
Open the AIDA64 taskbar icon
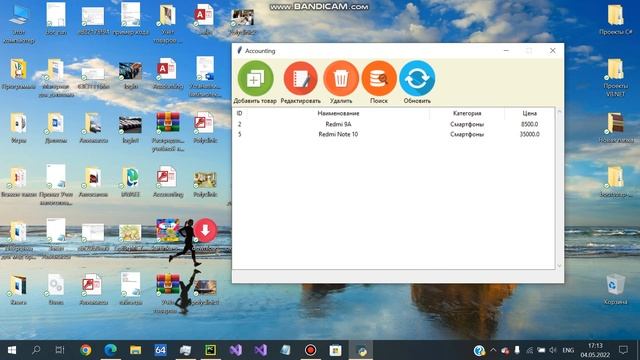pyautogui.click(x=160, y=350)
